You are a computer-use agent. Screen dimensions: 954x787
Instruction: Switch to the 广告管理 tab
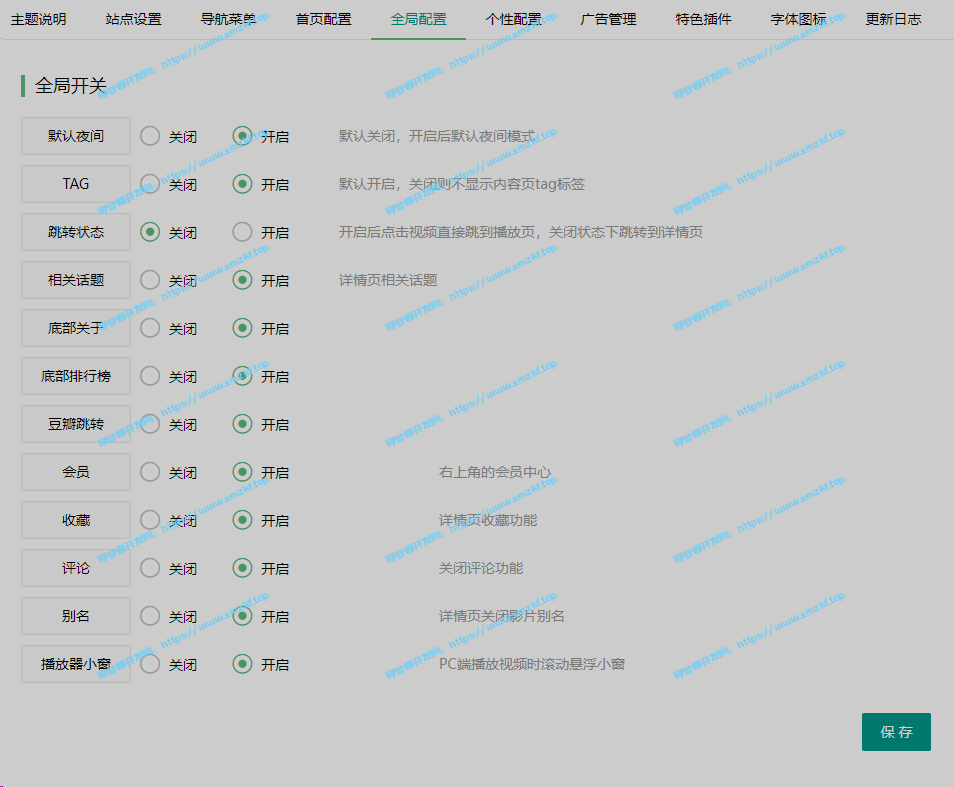(608, 19)
